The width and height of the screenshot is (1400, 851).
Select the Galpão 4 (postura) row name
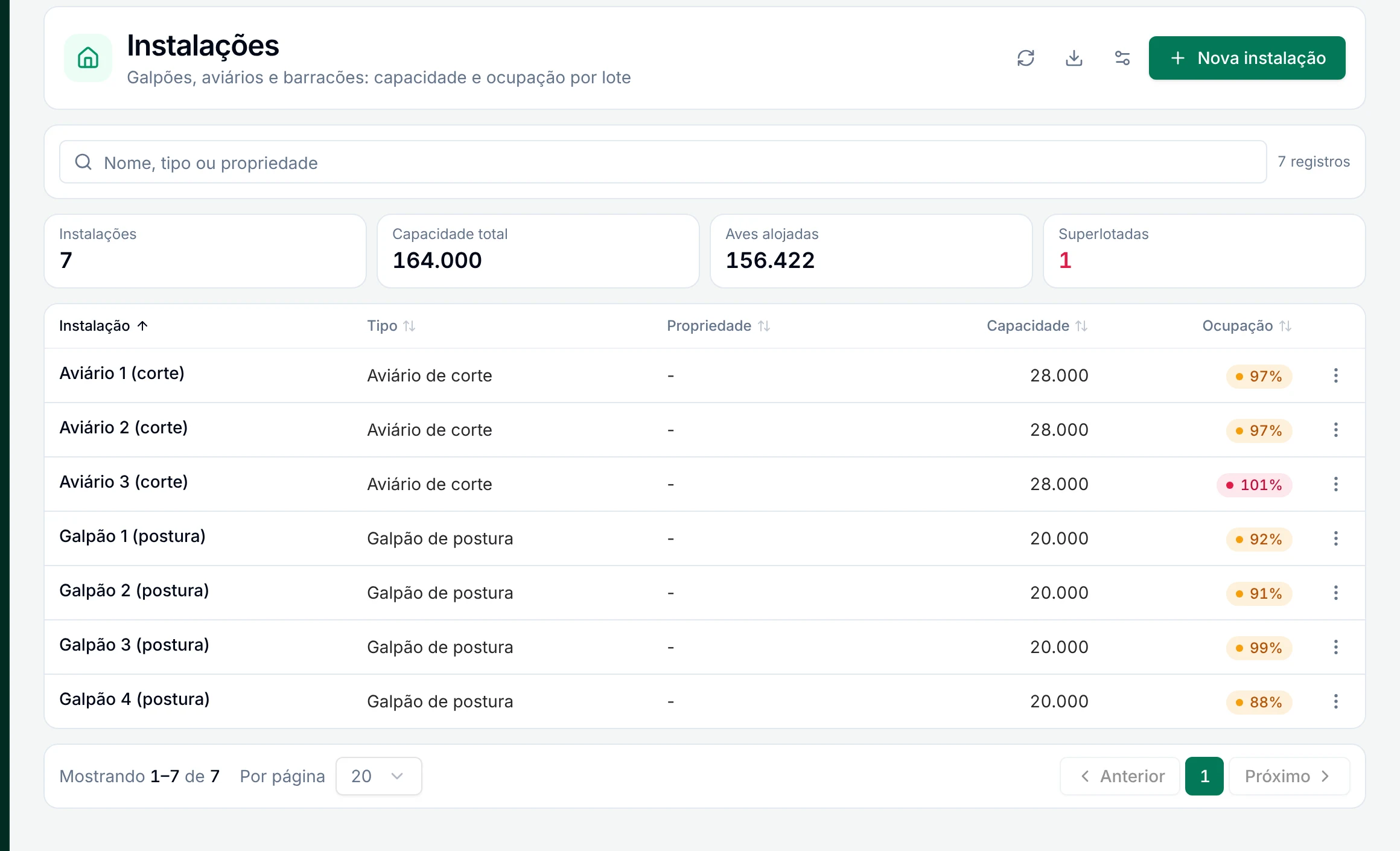point(135,699)
